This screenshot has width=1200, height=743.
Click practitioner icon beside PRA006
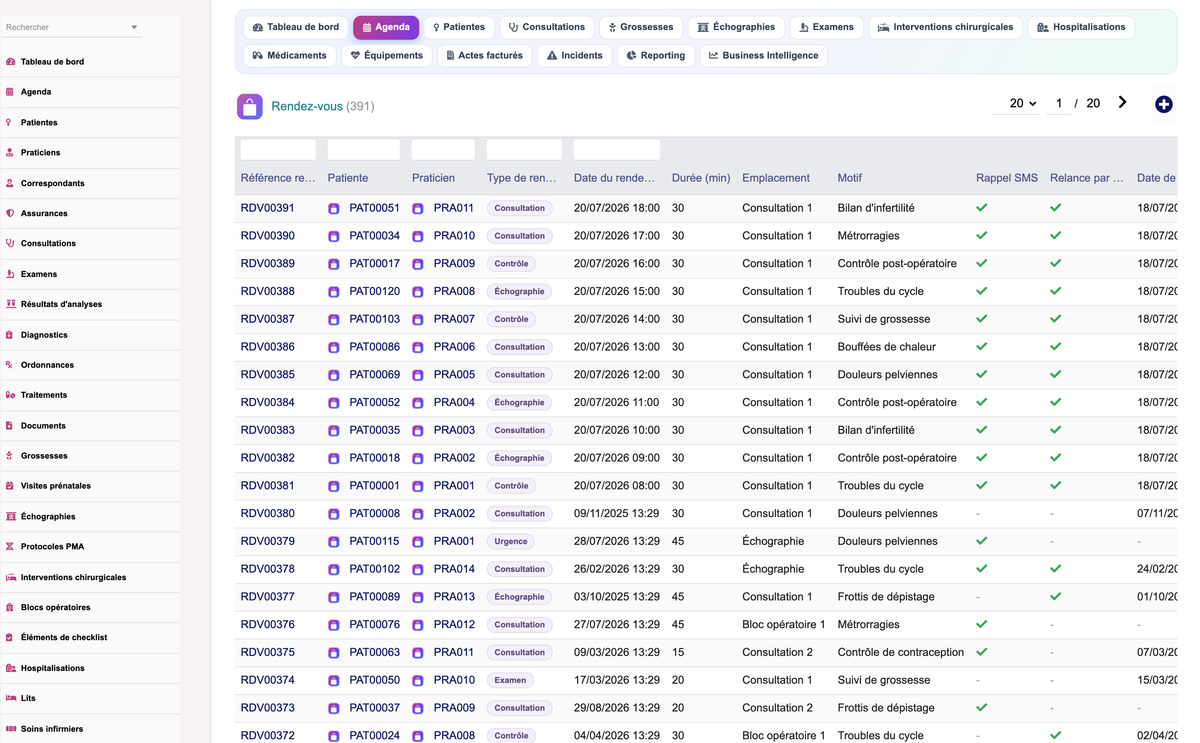tap(418, 348)
